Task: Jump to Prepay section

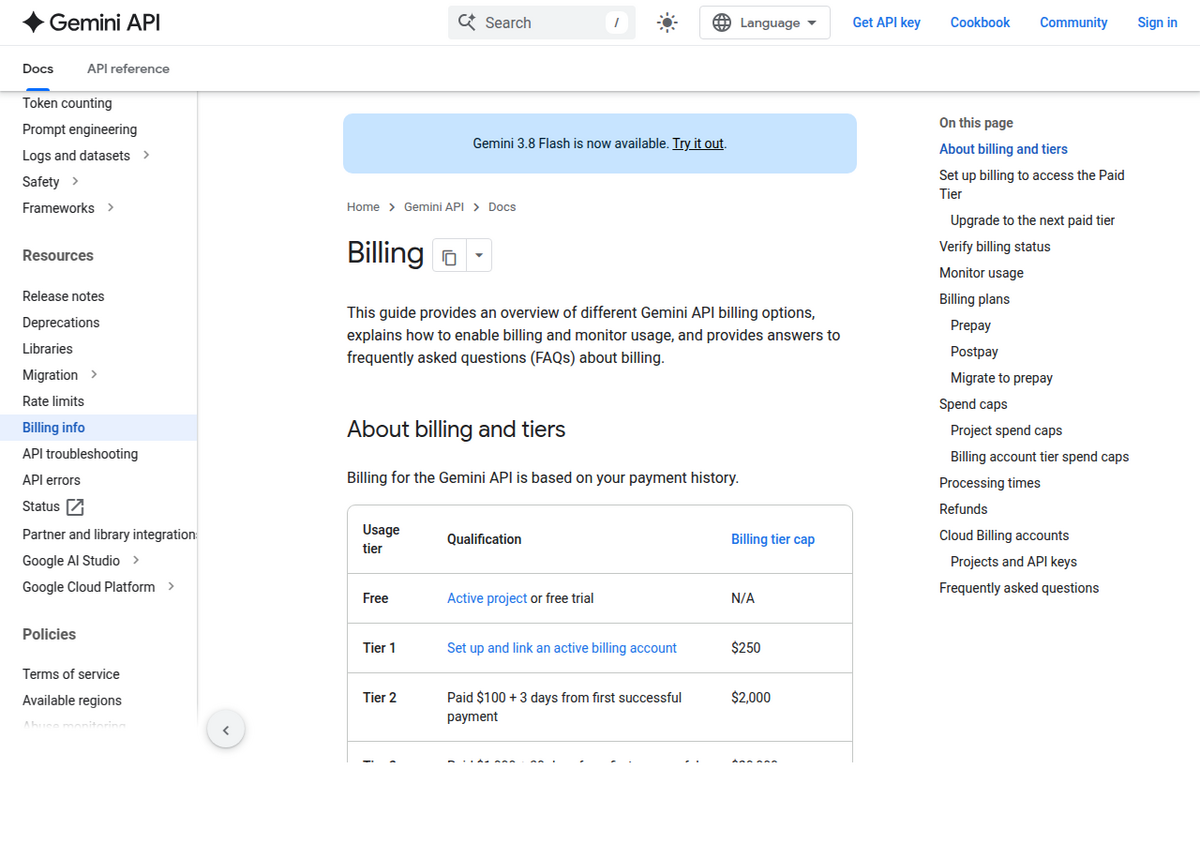Action: pos(970,325)
